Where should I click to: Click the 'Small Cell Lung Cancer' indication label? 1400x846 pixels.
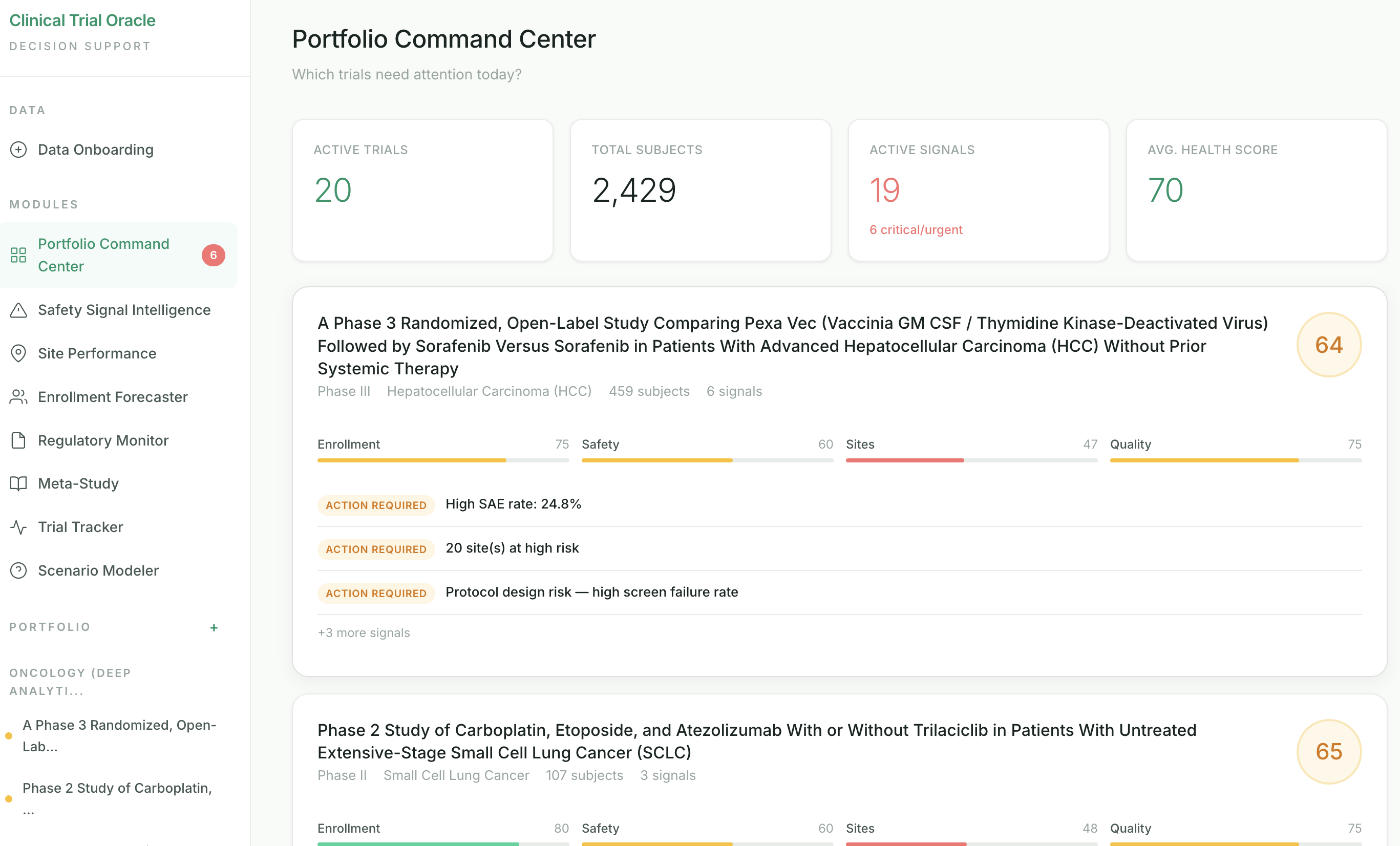[x=456, y=775]
